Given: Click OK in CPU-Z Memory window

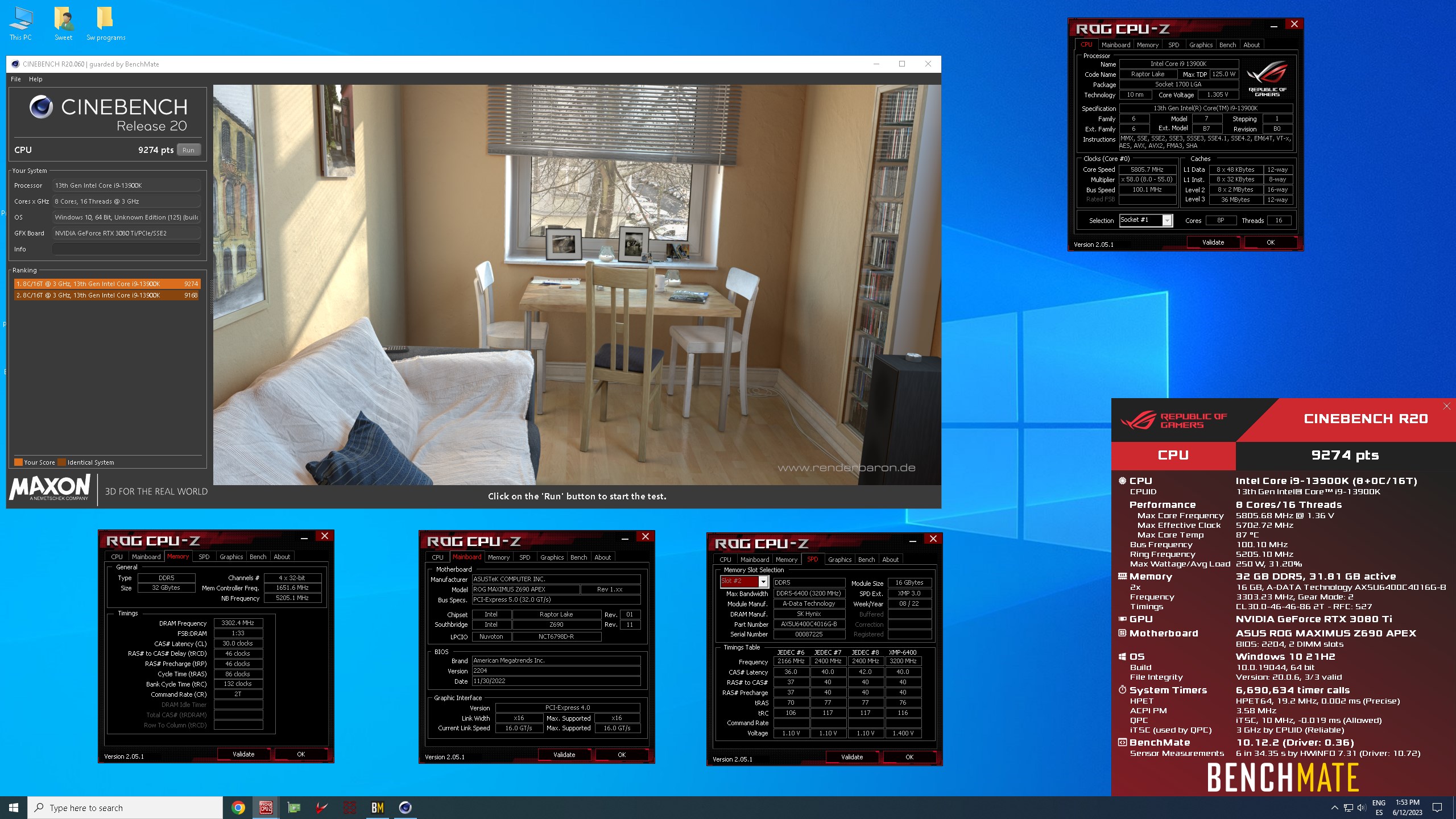Looking at the screenshot, I should click(x=301, y=754).
